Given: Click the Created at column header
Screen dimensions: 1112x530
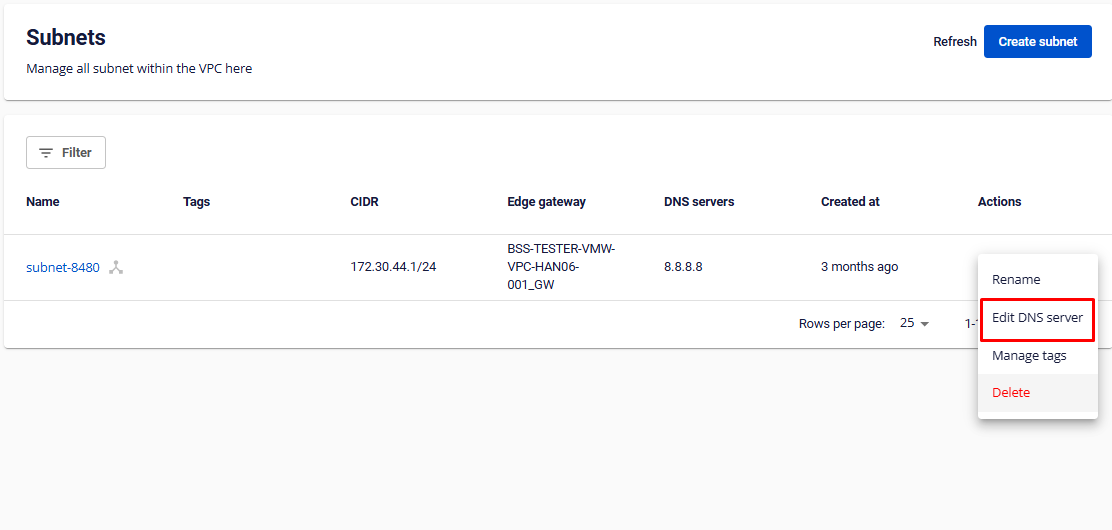Looking at the screenshot, I should point(850,202).
